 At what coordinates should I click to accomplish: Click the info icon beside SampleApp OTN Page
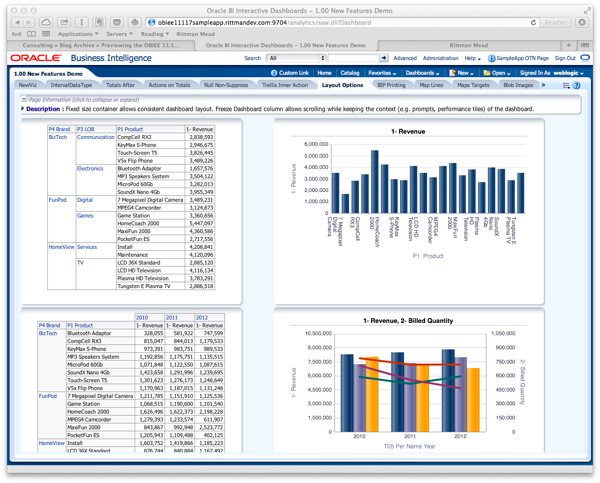click(491, 58)
